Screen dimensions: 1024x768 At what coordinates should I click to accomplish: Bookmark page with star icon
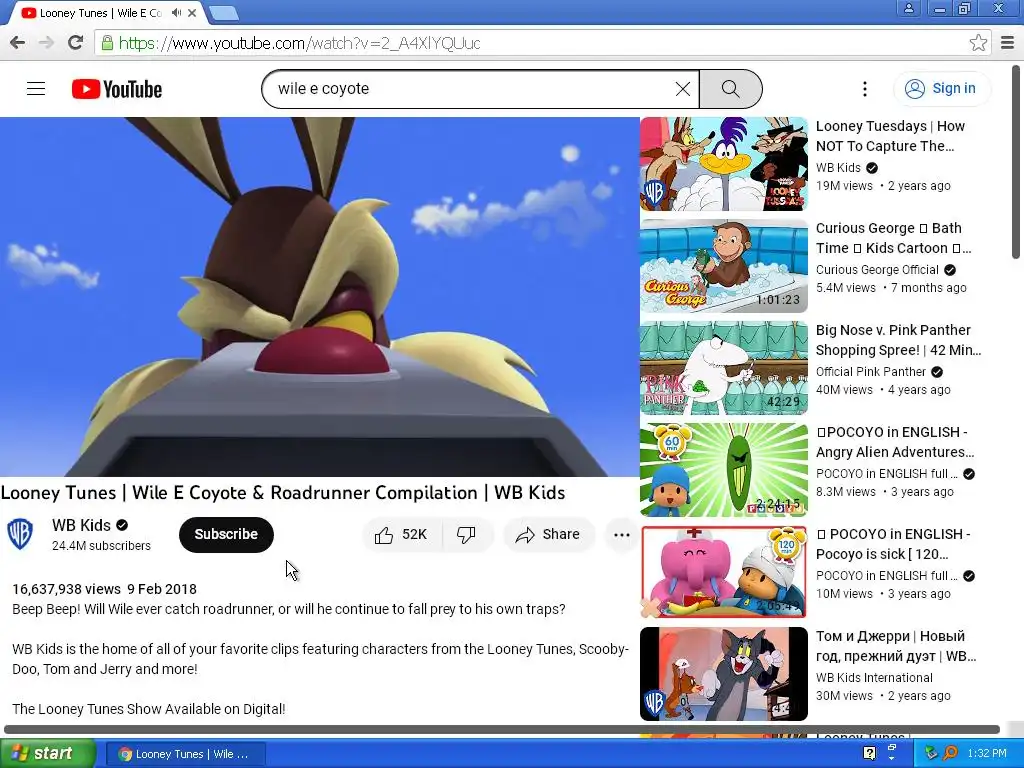pos(978,43)
